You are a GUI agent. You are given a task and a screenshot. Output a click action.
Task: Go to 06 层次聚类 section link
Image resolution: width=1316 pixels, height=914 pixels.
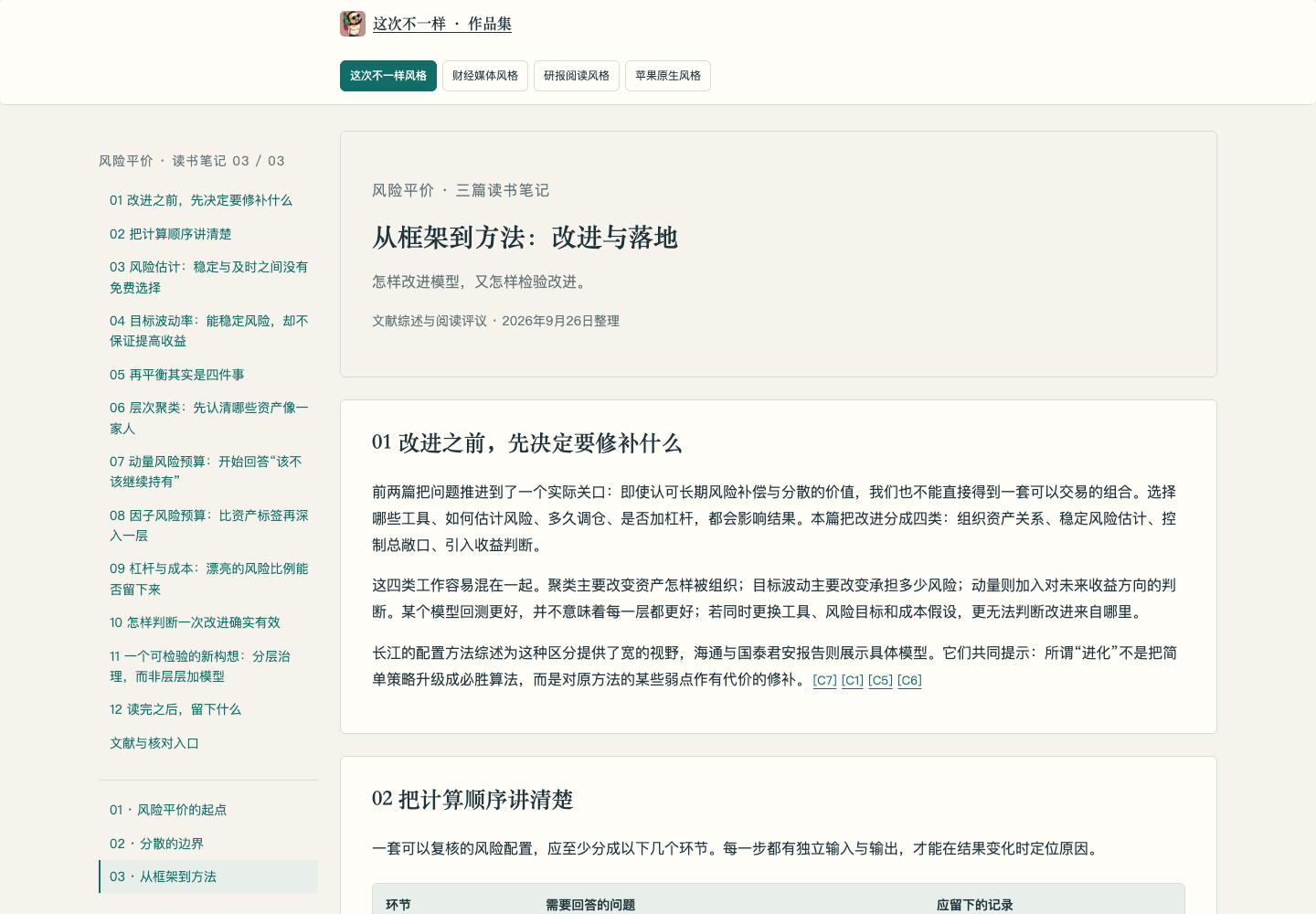coord(208,418)
